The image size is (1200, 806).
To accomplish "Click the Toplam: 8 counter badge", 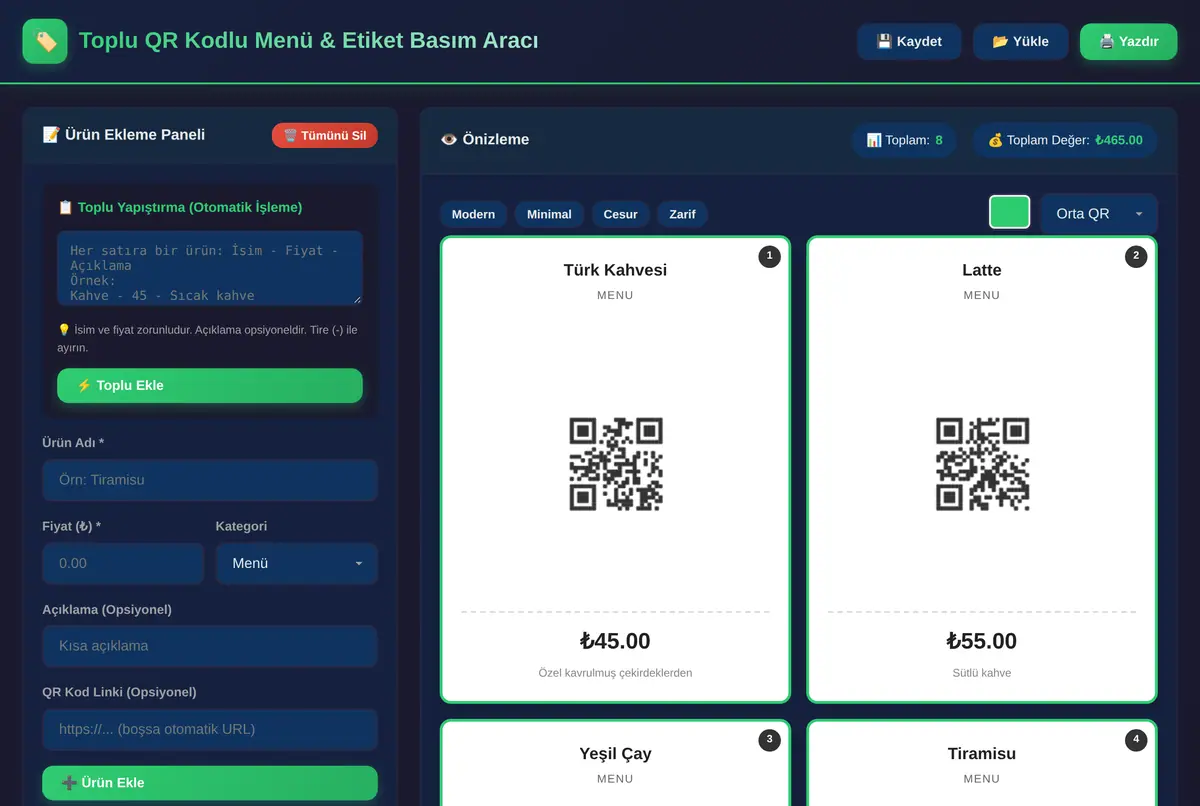I will point(905,140).
